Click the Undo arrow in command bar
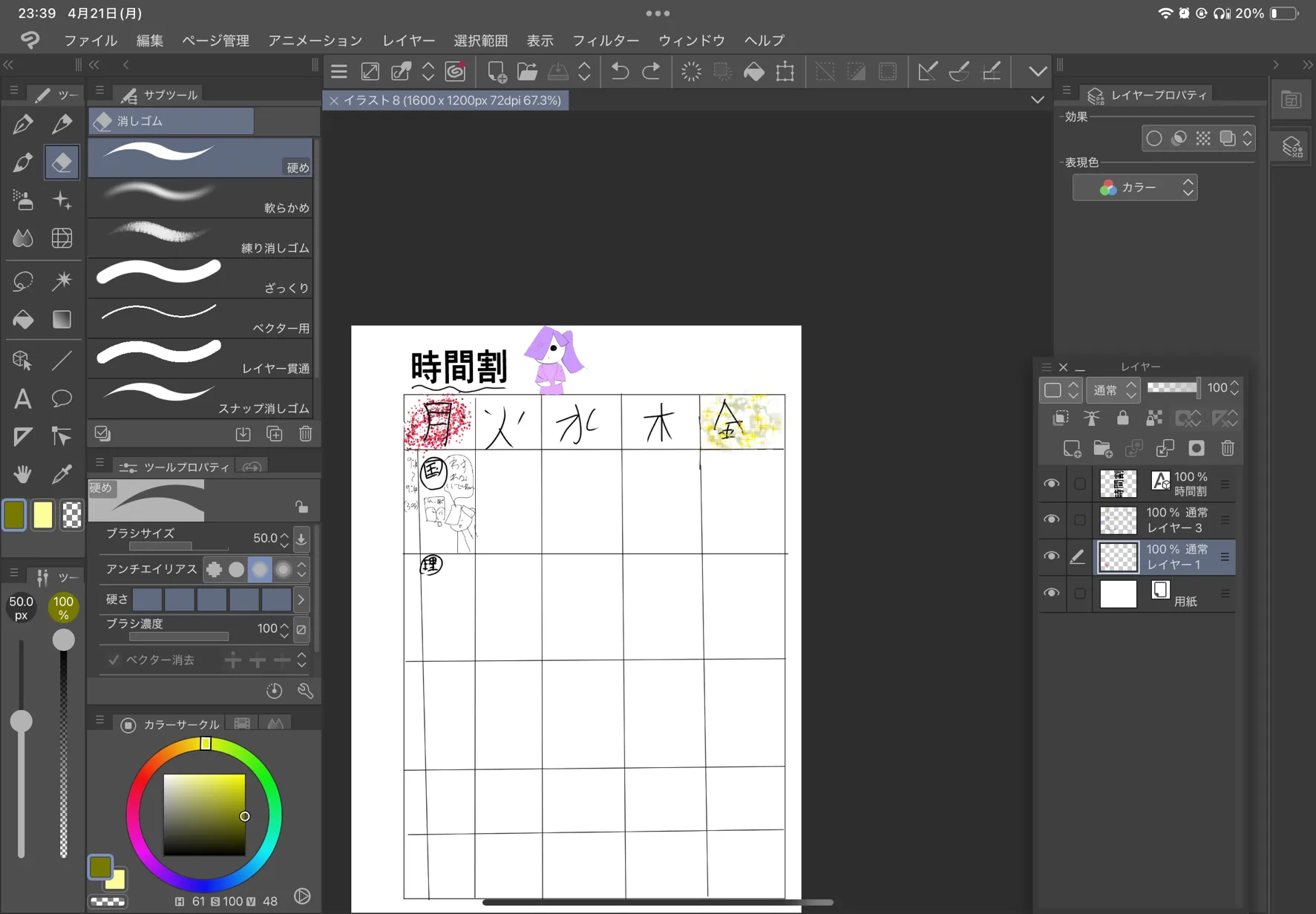 click(x=620, y=71)
